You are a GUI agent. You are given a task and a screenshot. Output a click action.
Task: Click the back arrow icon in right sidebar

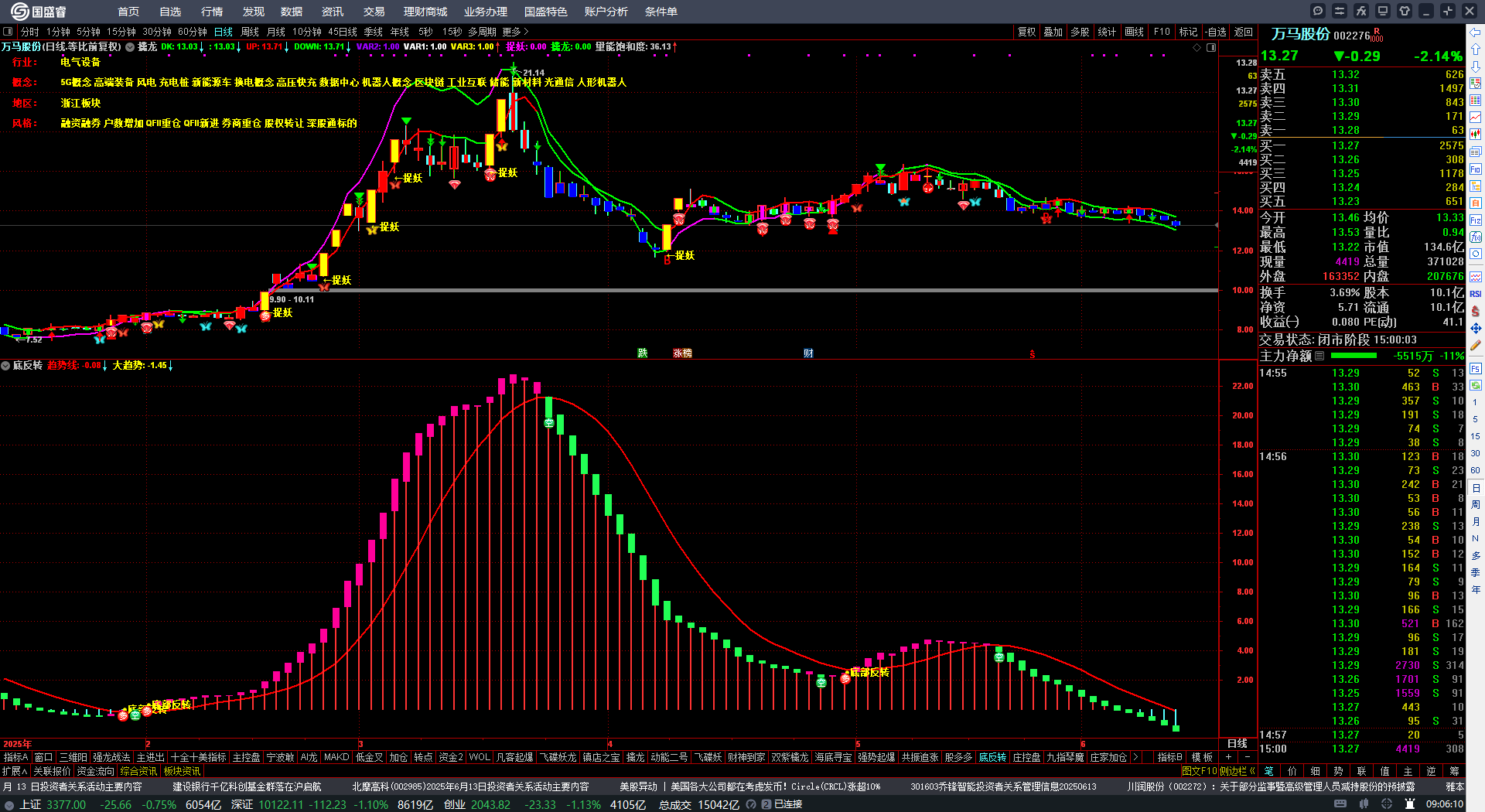click(x=1476, y=32)
